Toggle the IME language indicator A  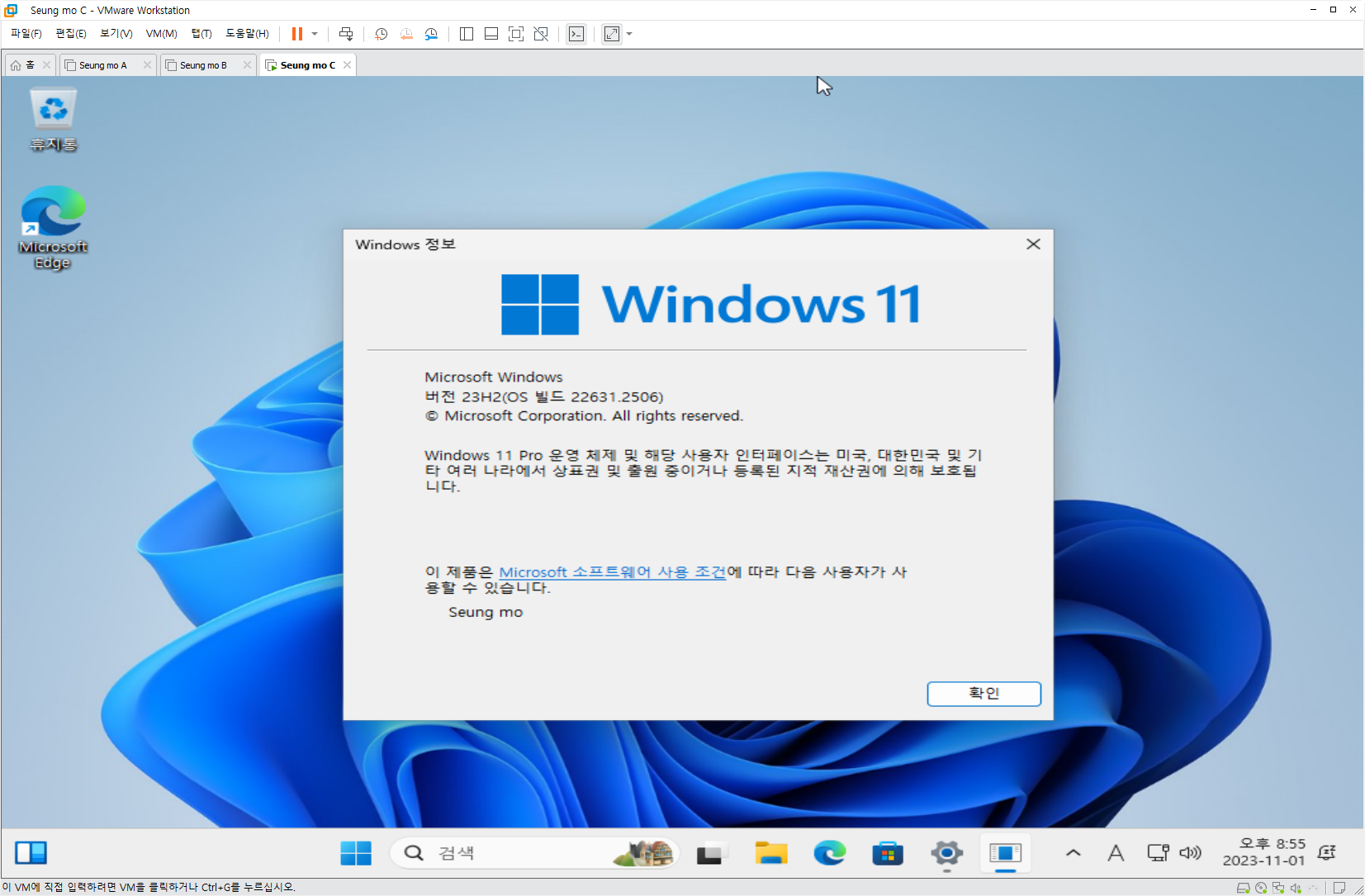click(1116, 853)
